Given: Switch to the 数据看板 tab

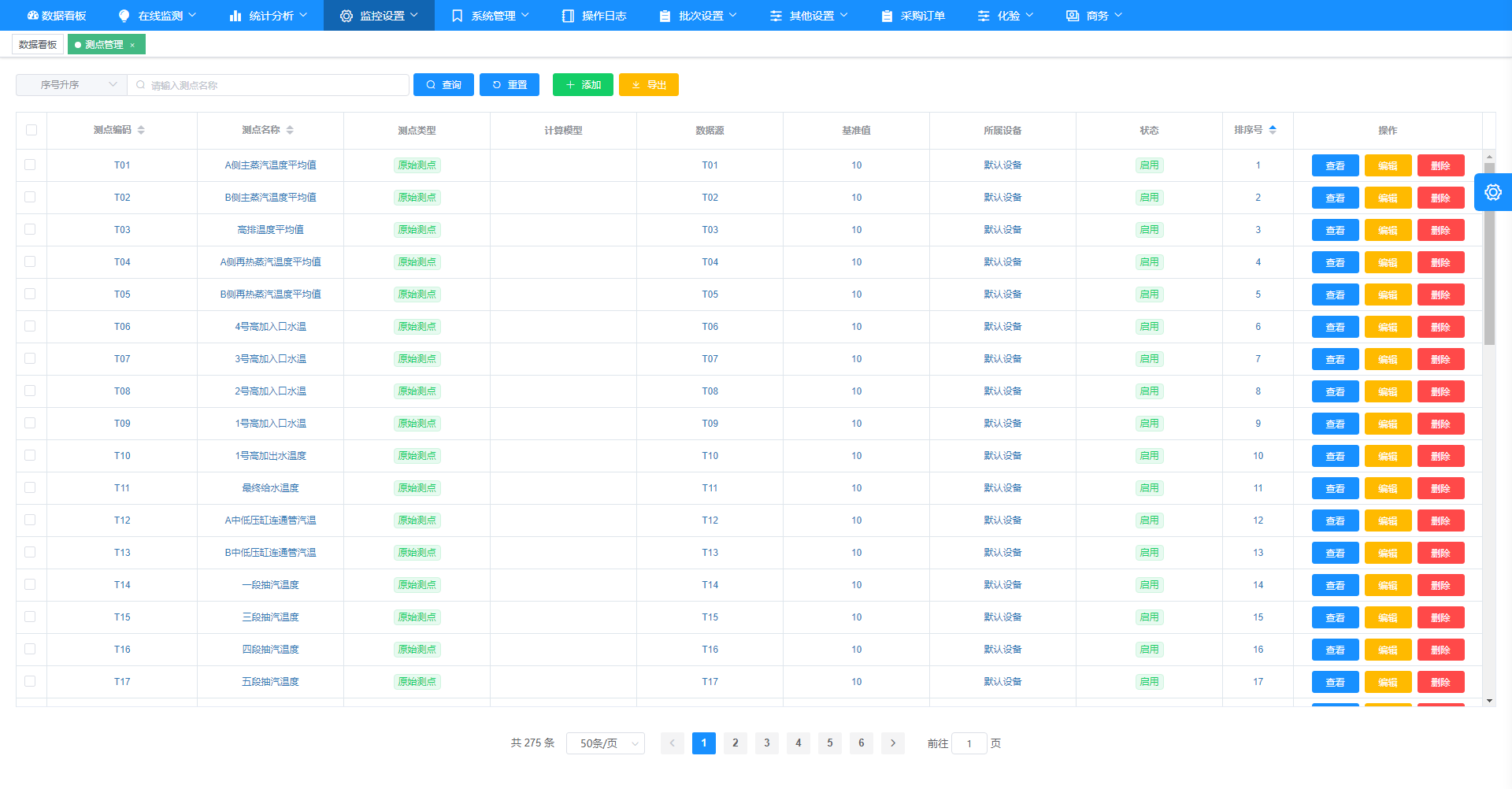Looking at the screenshot, I should [x=37, y=44].
